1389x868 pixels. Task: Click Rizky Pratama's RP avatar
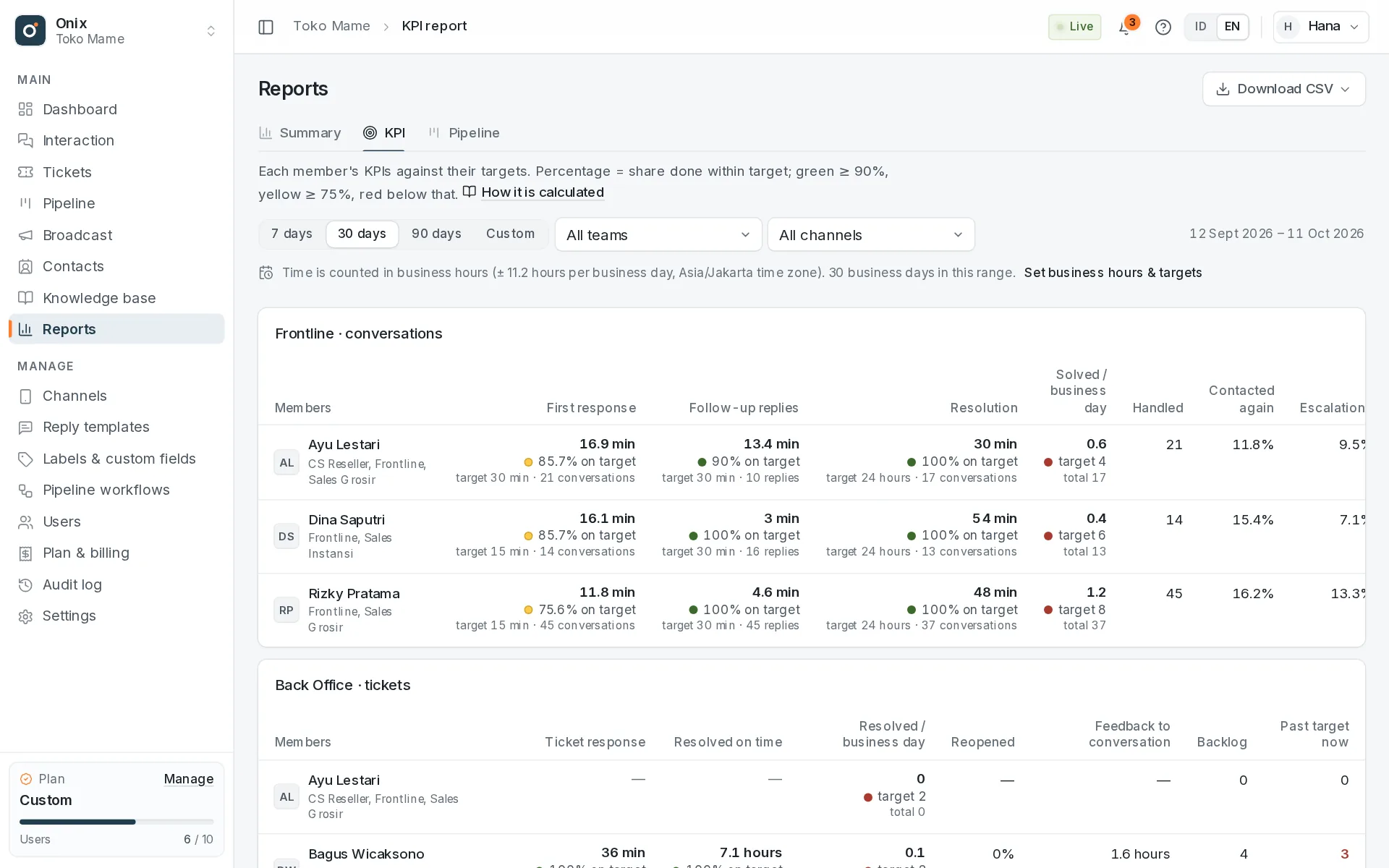click(286, 610)
